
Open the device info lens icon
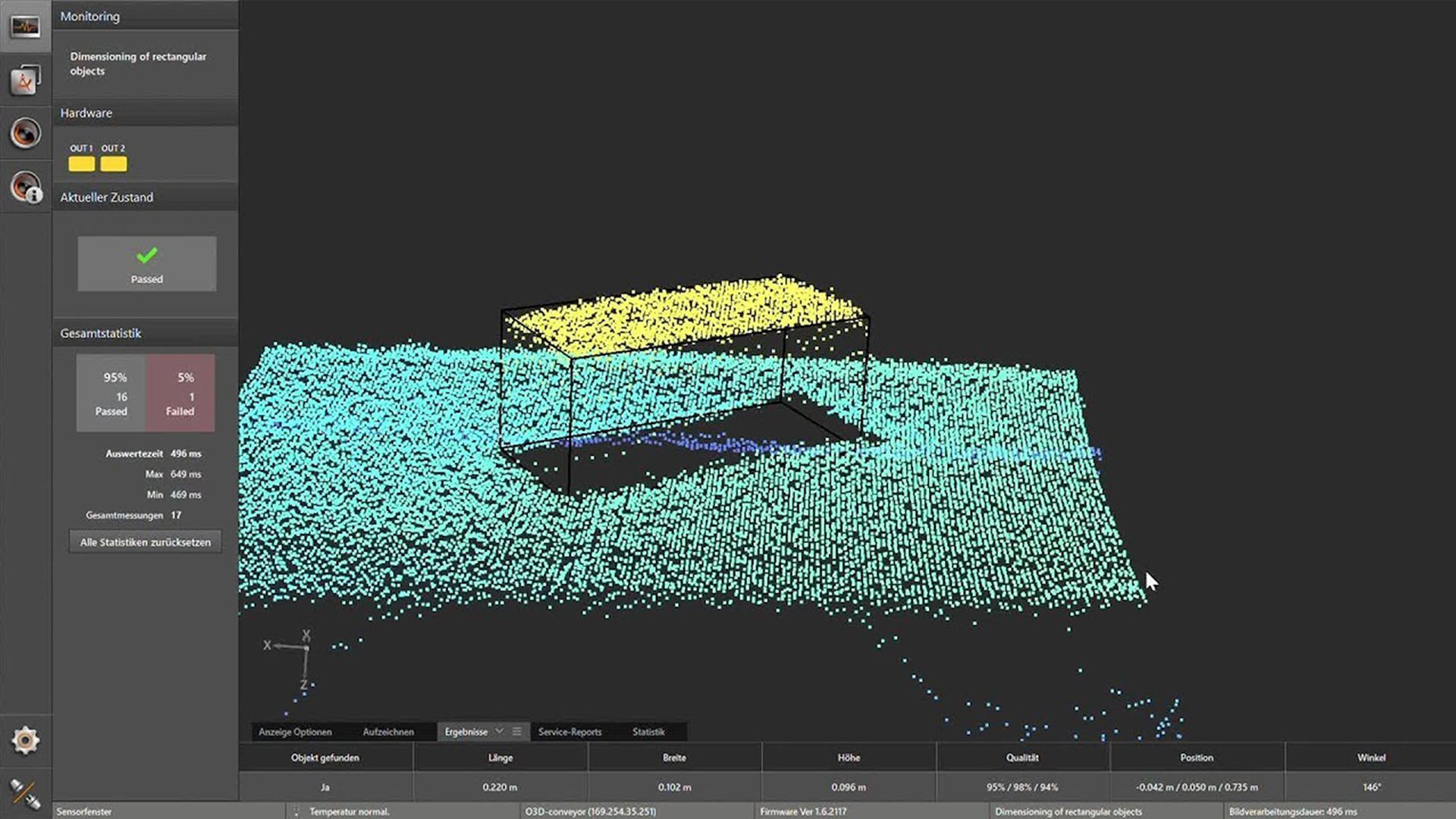(25, 187)
